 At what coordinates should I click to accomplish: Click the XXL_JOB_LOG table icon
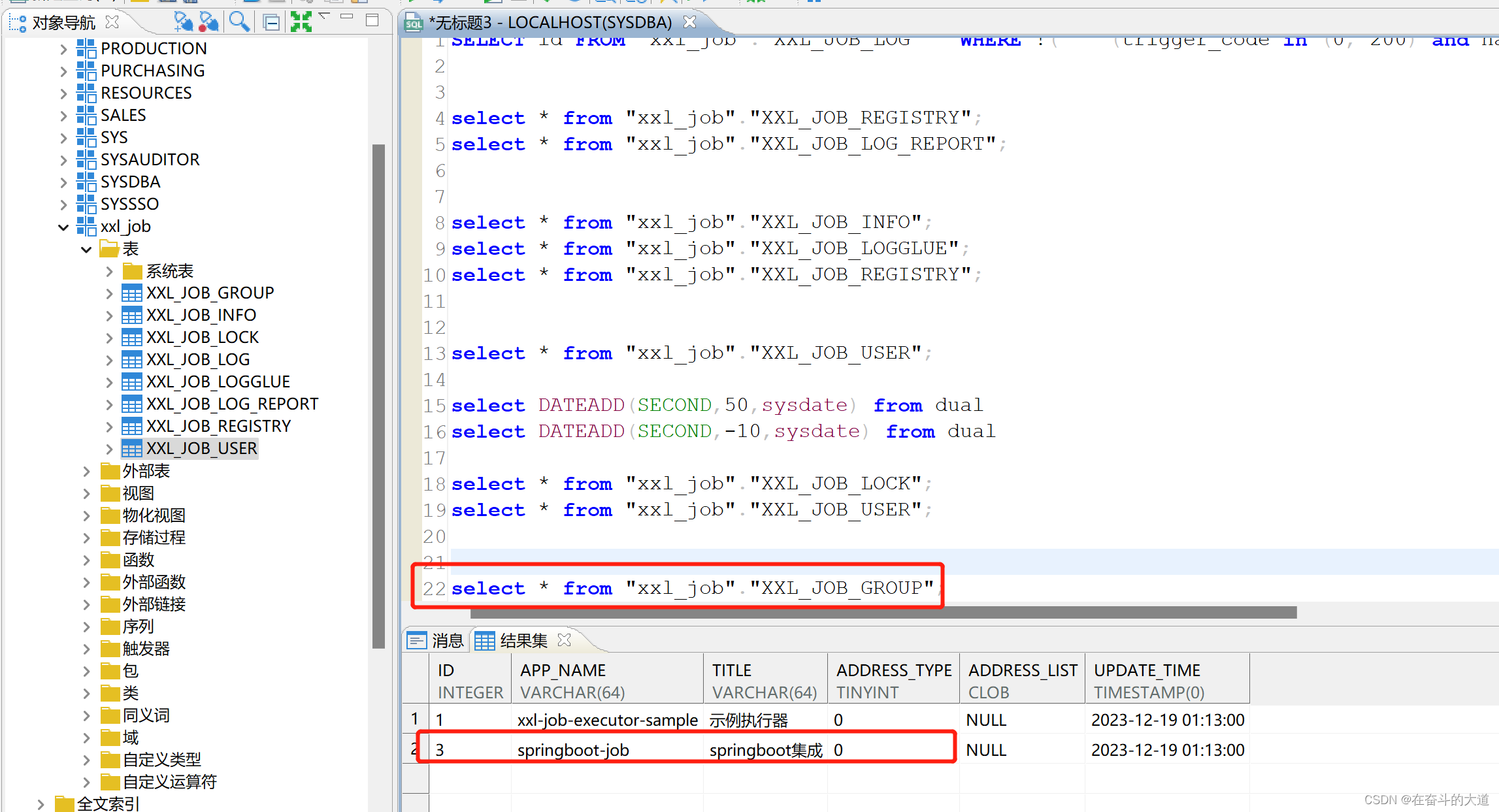pos(131,360)
